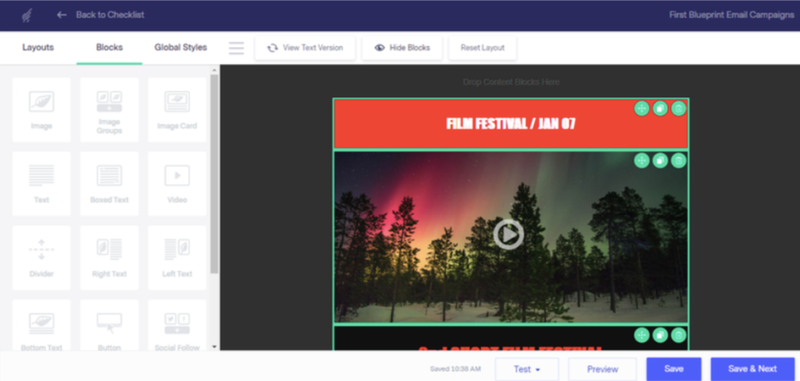Pick the Social Follow block
The image size is (800, 381).
(x=177, y=325)
